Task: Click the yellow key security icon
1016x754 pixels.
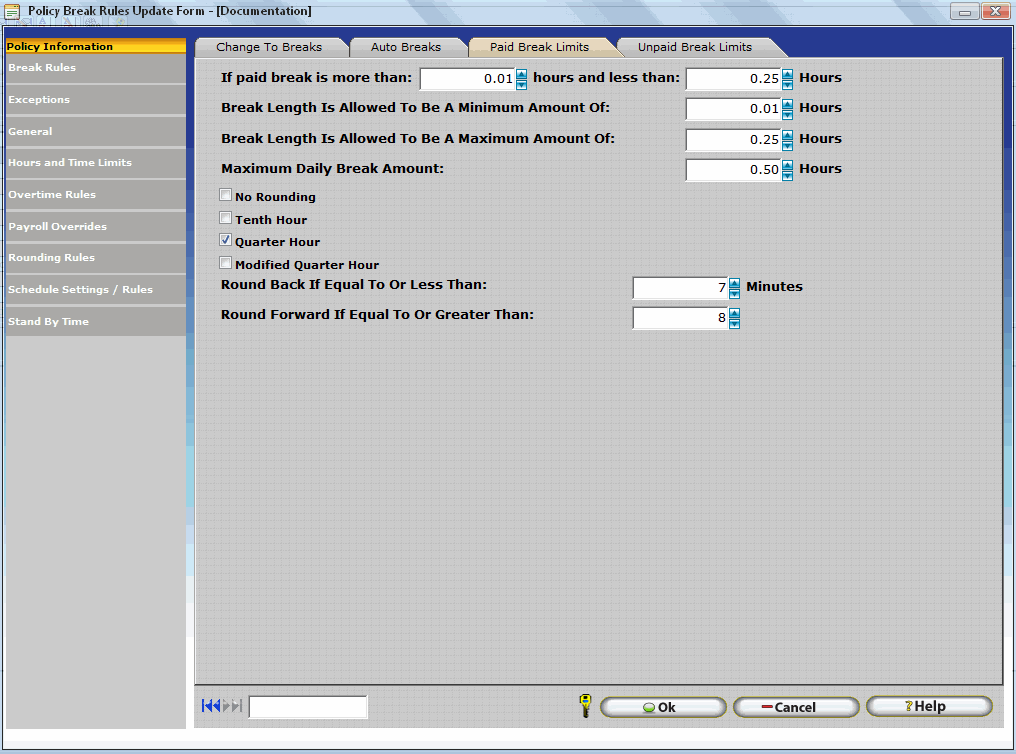Action: point(585,706)
